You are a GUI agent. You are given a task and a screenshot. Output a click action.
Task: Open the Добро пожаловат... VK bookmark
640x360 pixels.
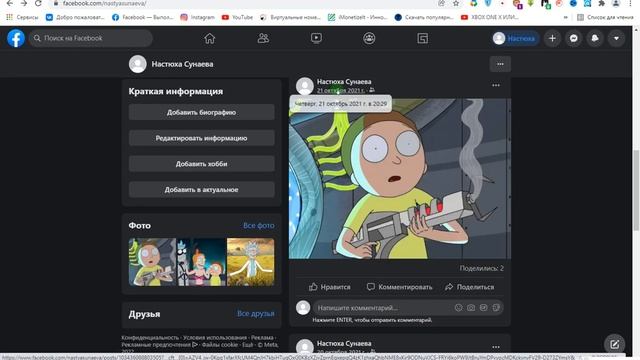pyautogui.click(x=75, y=17)
